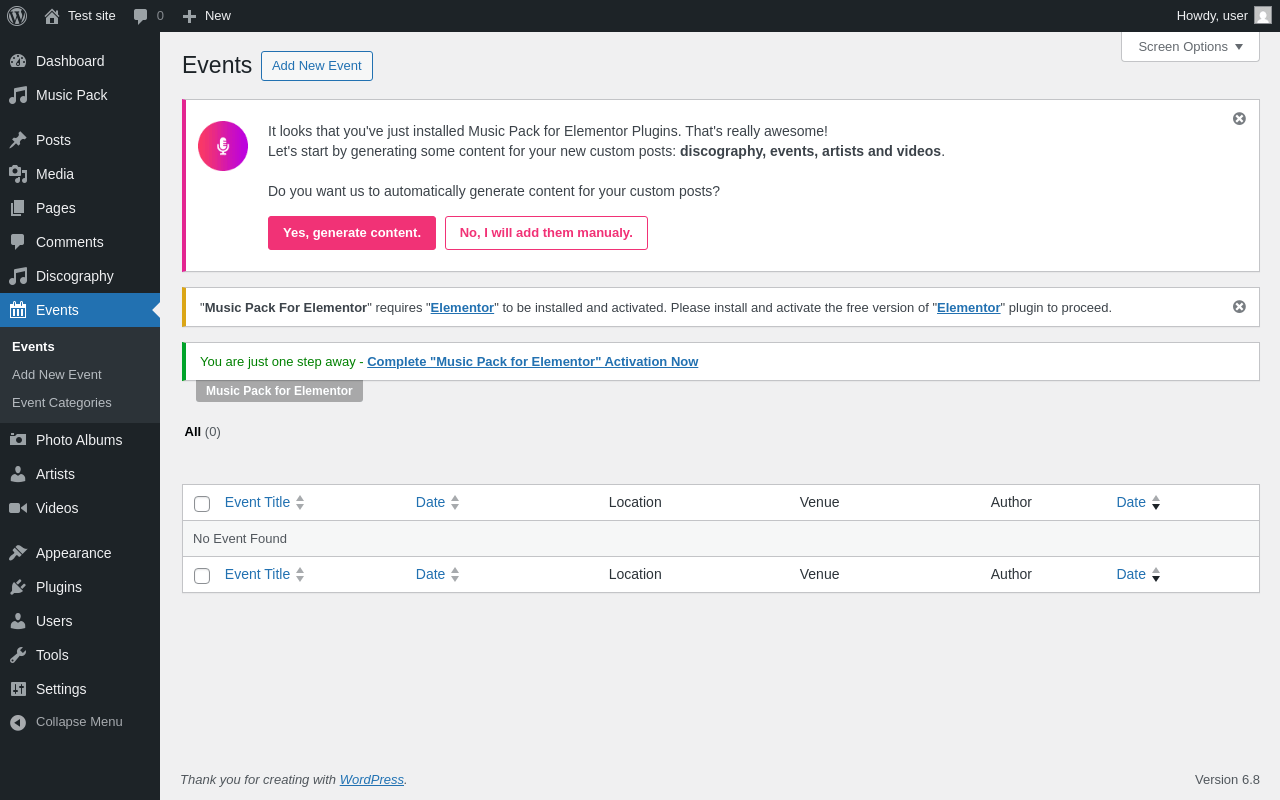Click the user avatar icon
1280x800 pixels.
click(x=1263, y=15)
